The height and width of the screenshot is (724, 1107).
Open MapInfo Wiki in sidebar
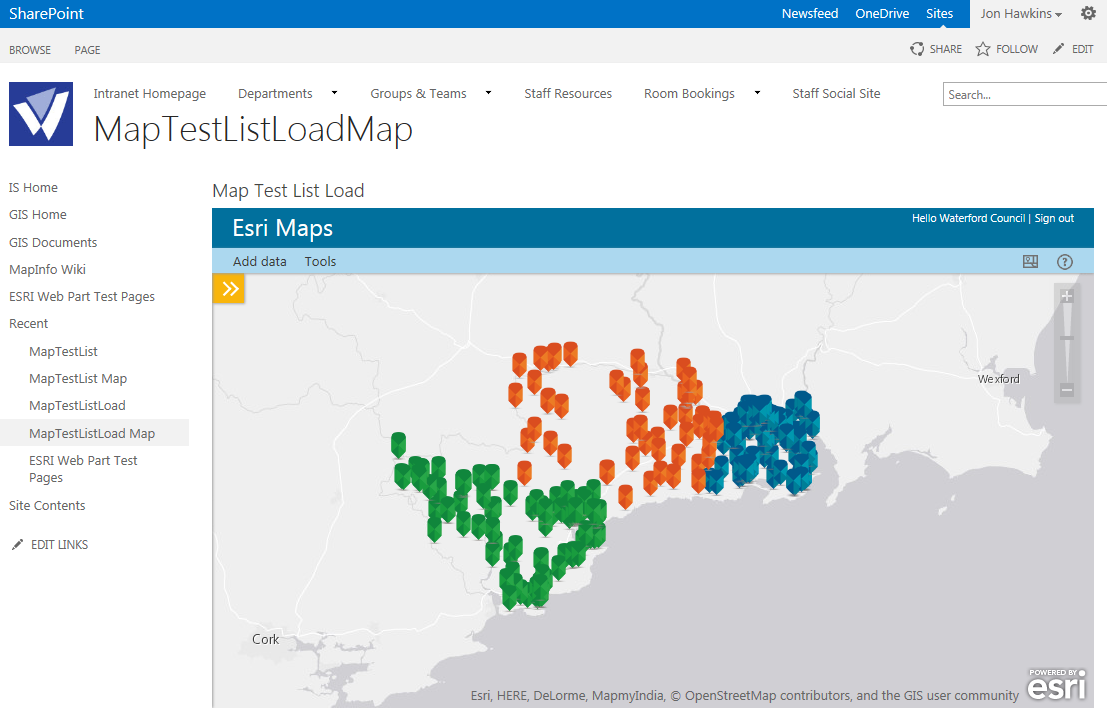47,270
